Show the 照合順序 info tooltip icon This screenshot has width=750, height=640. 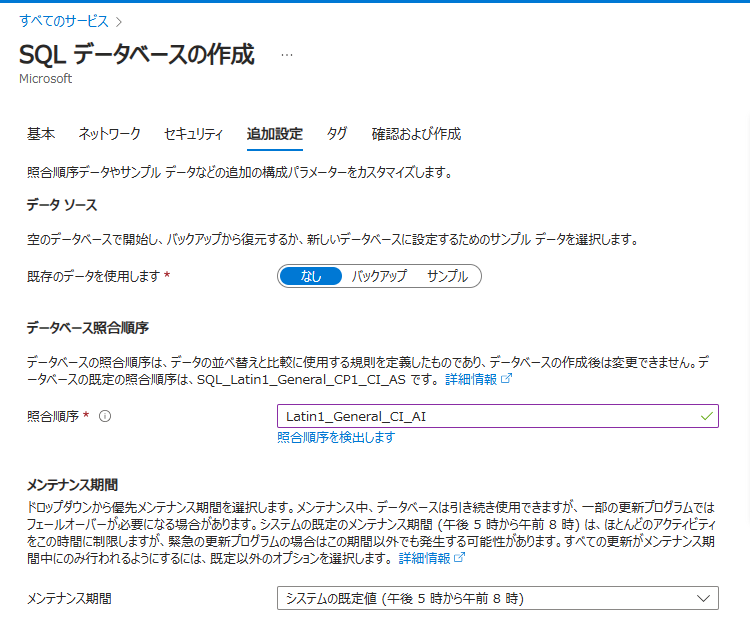pos(105,417)
